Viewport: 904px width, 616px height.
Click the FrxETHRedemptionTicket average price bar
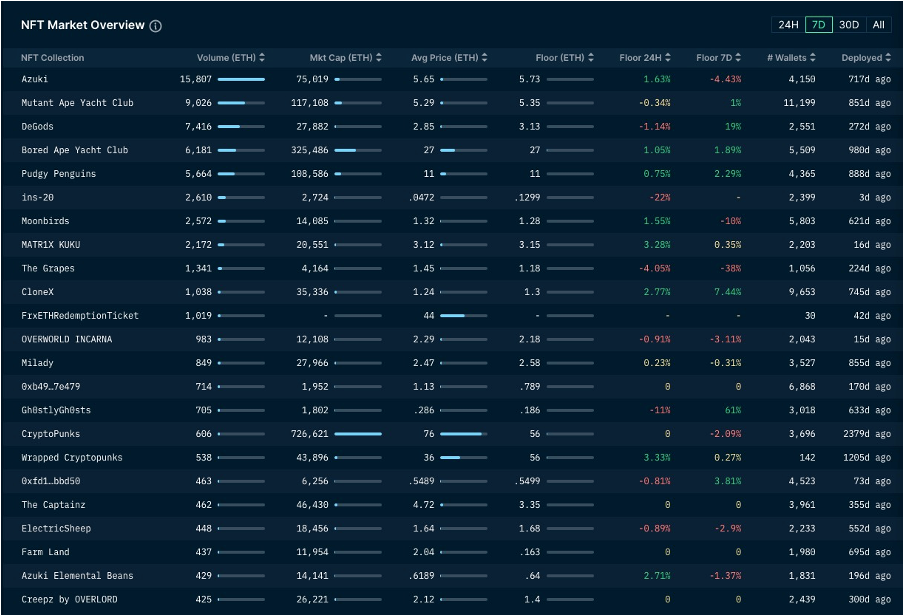464,315
